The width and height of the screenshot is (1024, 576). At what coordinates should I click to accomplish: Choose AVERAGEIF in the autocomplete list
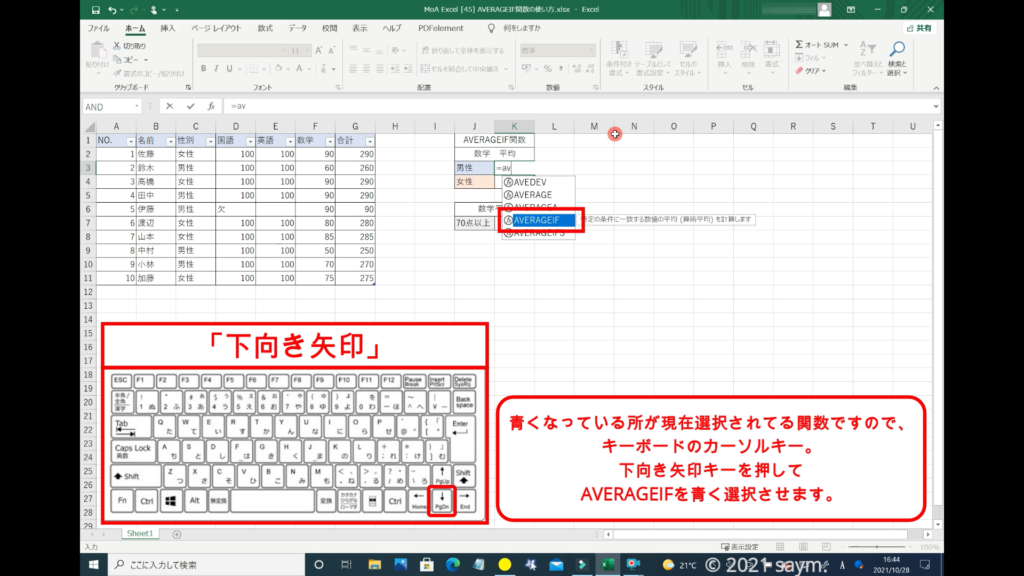tap(540, 219)
